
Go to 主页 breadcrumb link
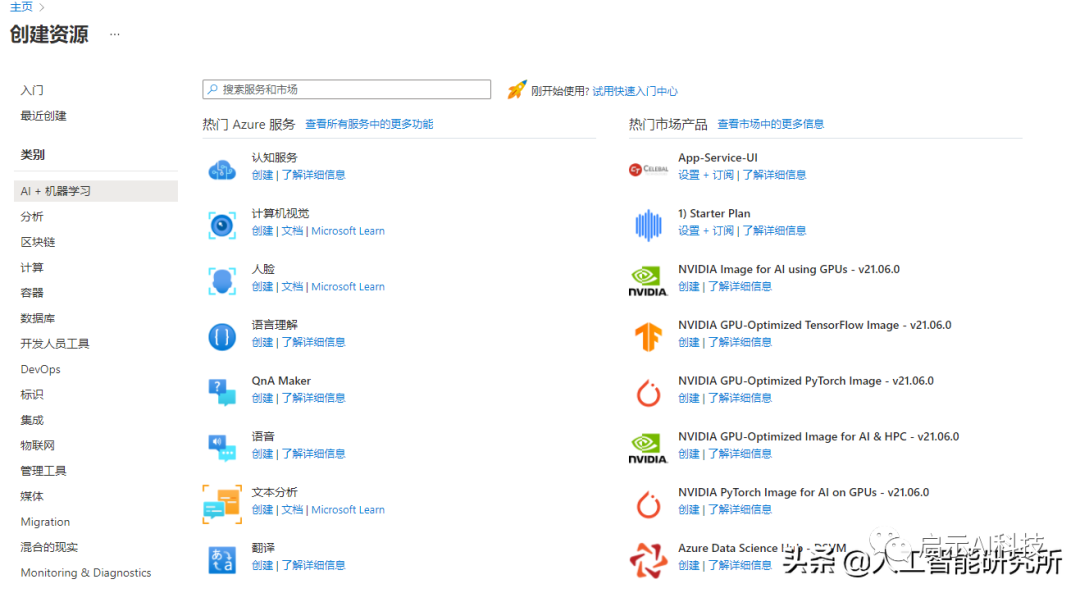(x=21, y=7)
